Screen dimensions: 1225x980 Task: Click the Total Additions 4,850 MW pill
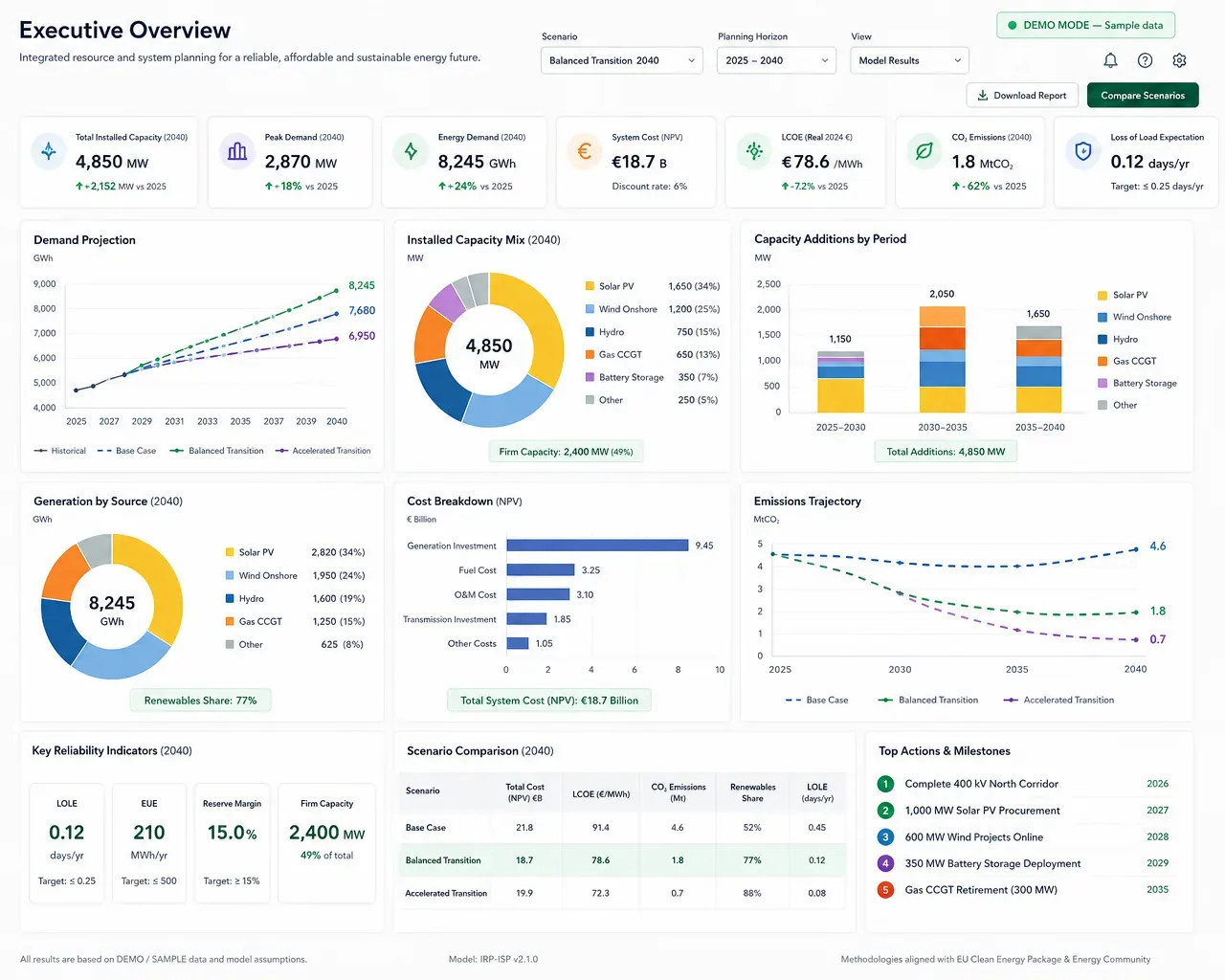tap(946, 452)
